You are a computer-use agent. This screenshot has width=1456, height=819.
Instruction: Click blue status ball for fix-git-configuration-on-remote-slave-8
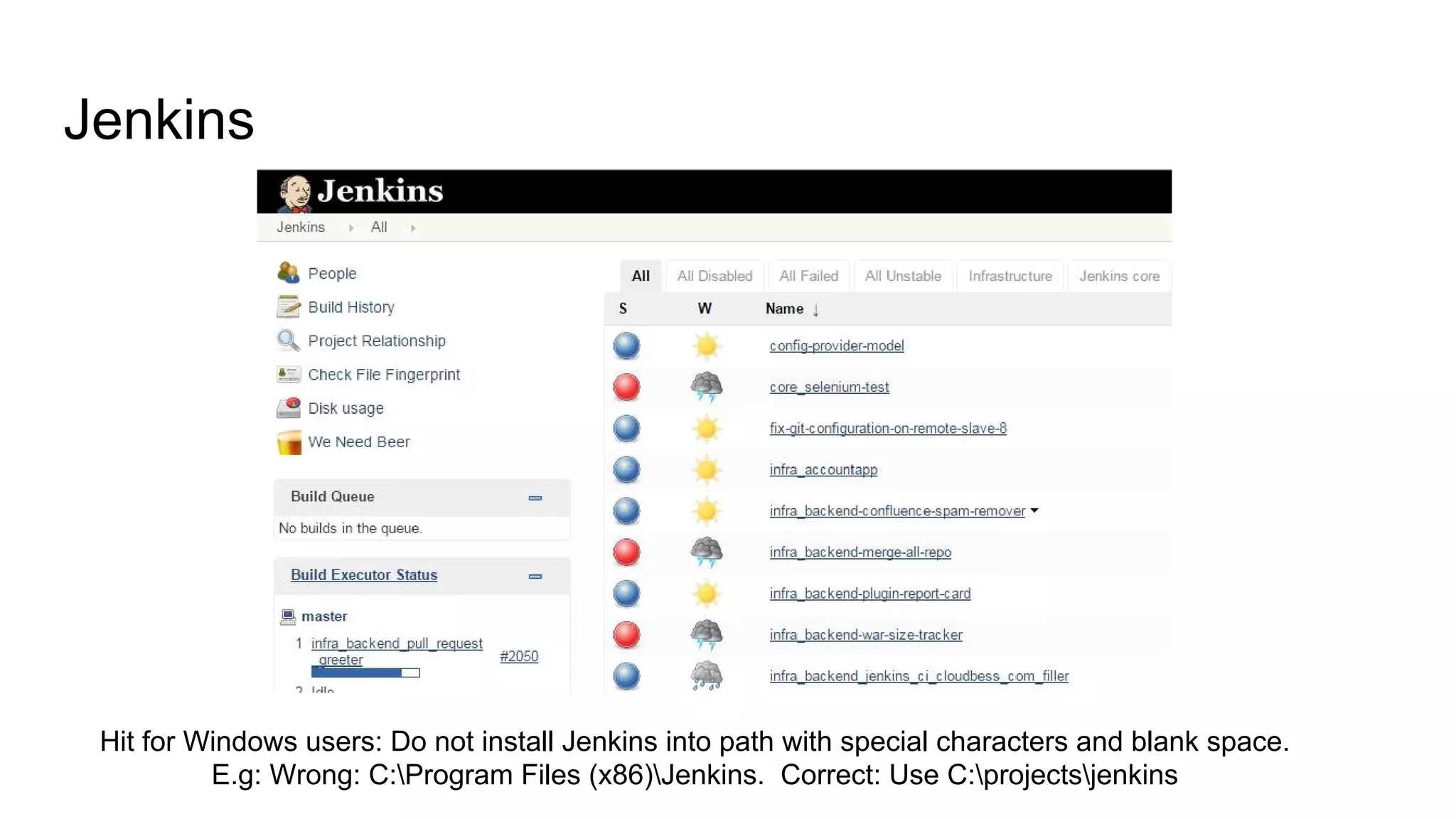pyautogui.click(x=626, y=429)
